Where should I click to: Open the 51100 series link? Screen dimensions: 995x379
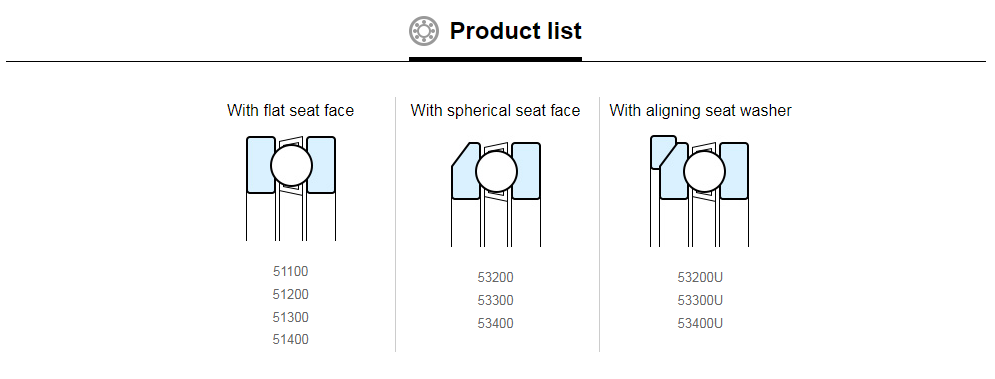pyautogui.click(x=291, y=272)
